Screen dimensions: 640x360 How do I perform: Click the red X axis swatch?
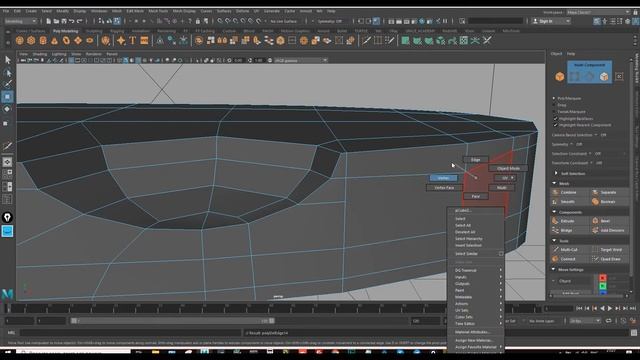click(x=603, y=278)
